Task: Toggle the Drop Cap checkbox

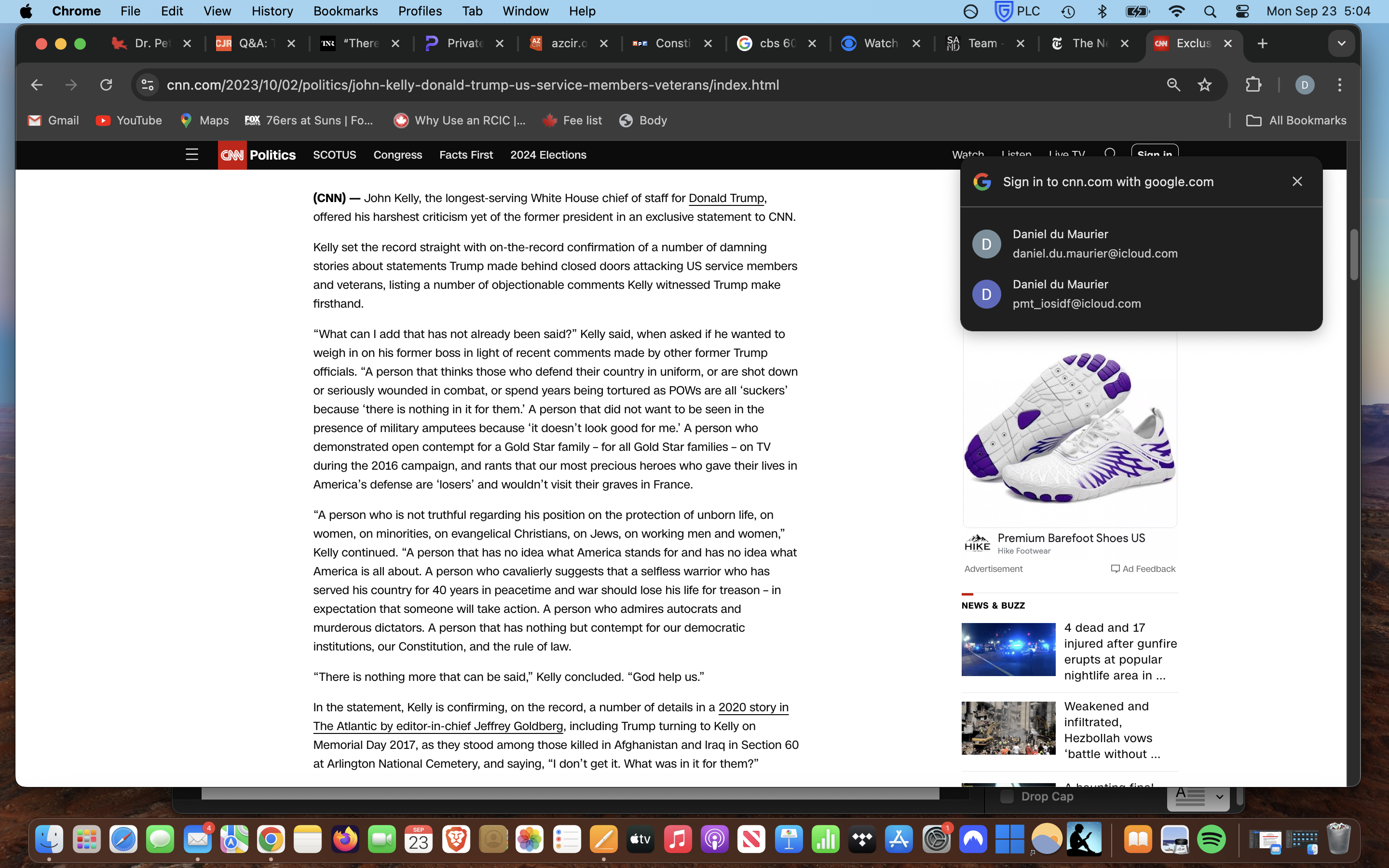Action: coord(1007,796)
